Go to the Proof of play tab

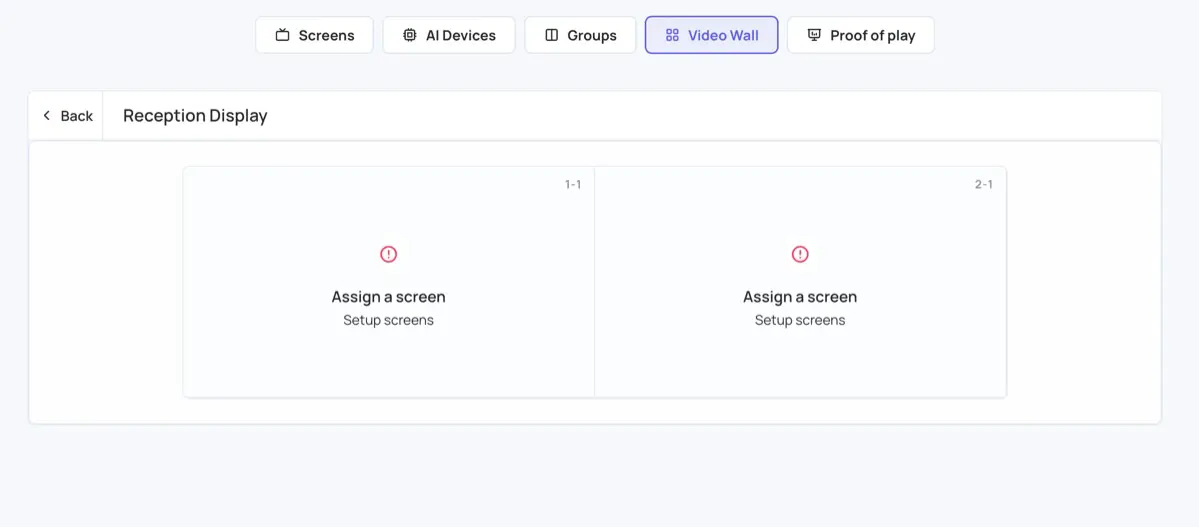(861, 35)
